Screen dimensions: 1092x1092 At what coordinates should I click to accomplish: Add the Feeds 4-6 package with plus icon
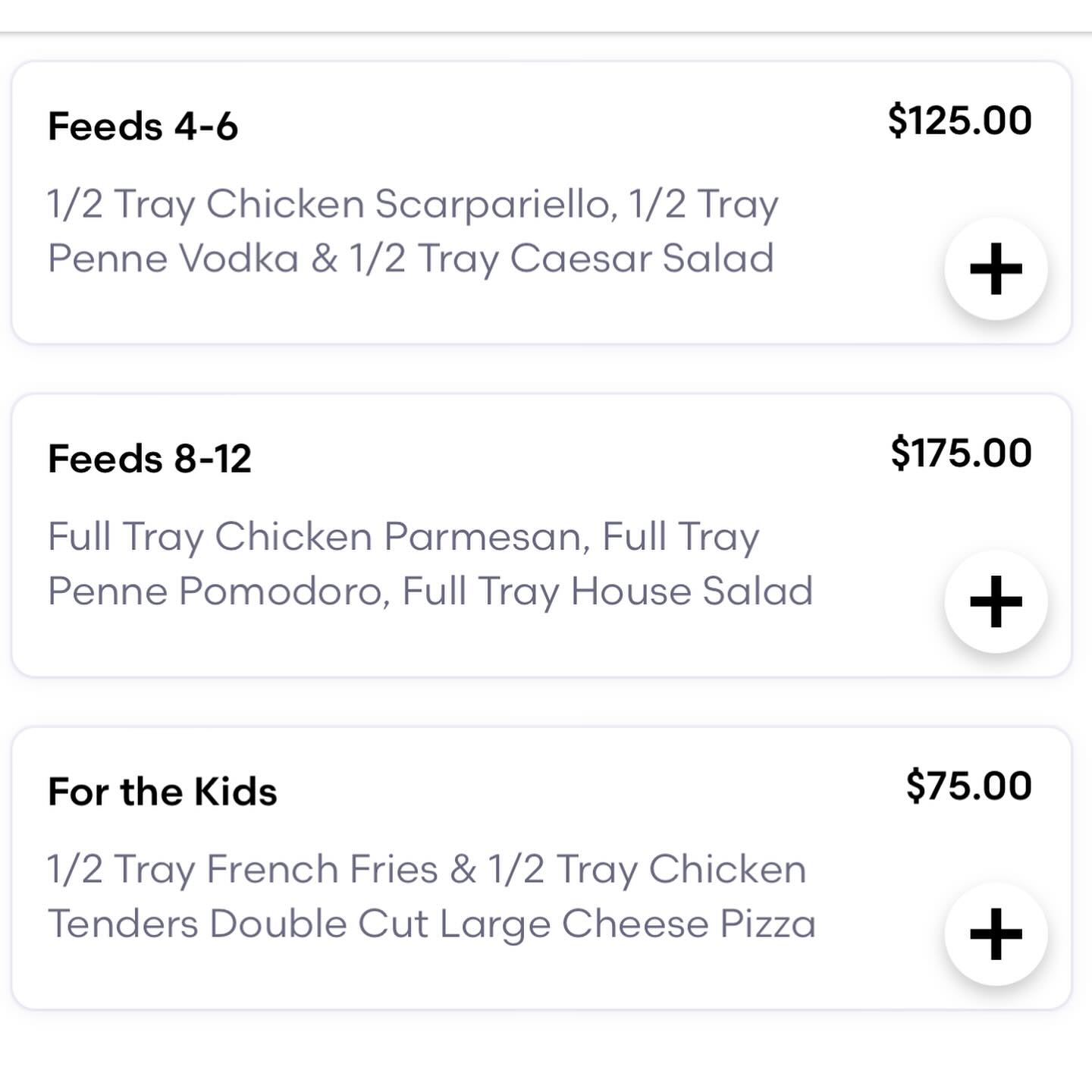[x=996, y=268]
